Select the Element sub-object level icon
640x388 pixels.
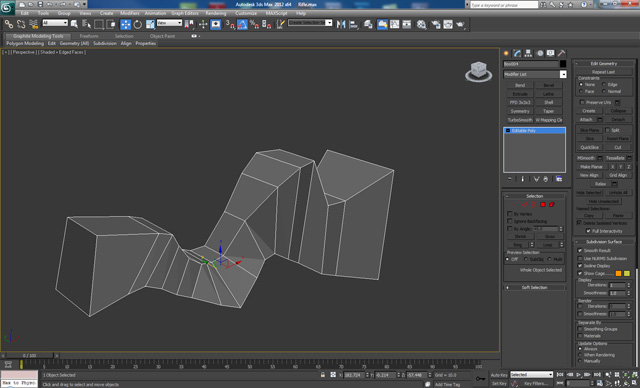point(552,204)
